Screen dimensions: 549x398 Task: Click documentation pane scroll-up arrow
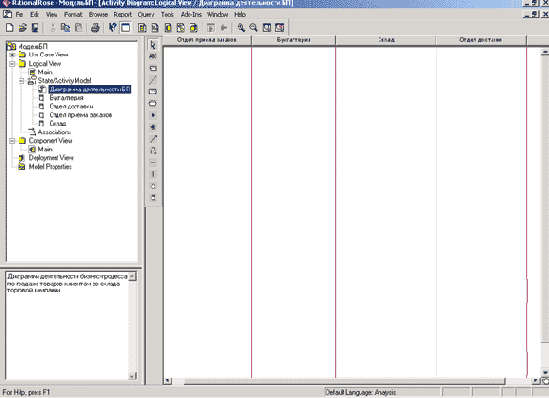point(132,277)
